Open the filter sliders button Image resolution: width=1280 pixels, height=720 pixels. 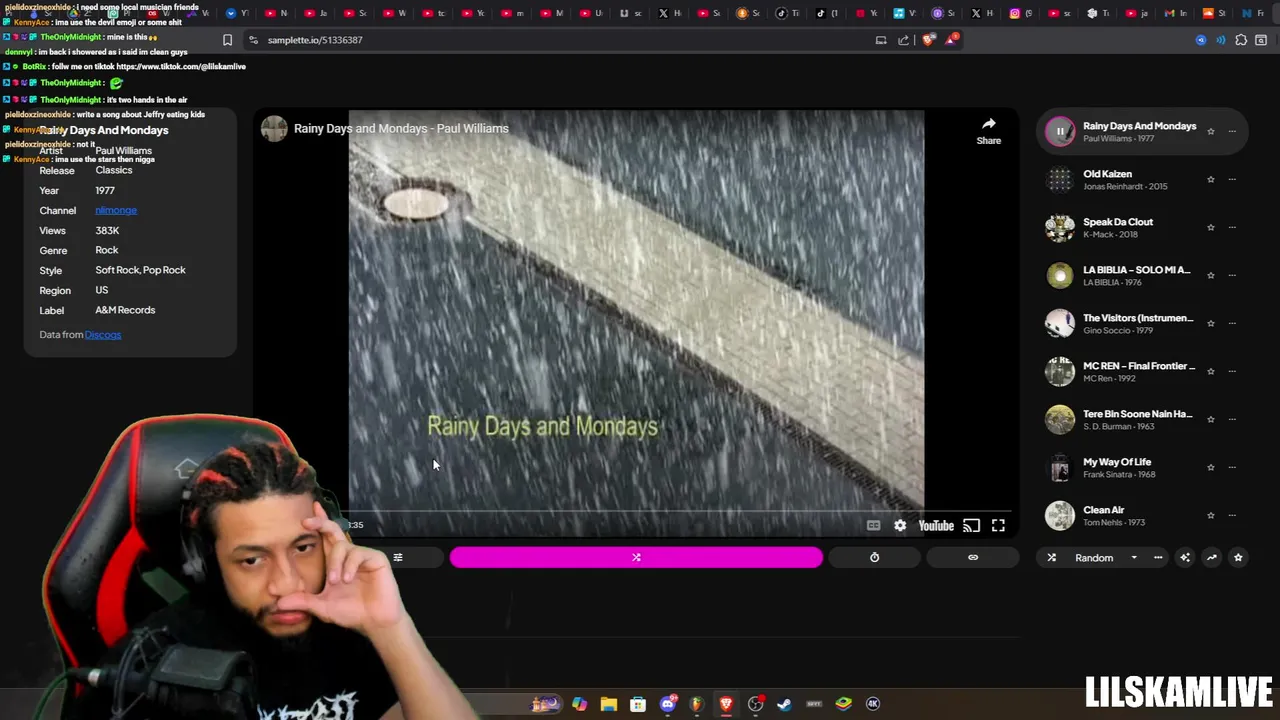pos(398,558)
